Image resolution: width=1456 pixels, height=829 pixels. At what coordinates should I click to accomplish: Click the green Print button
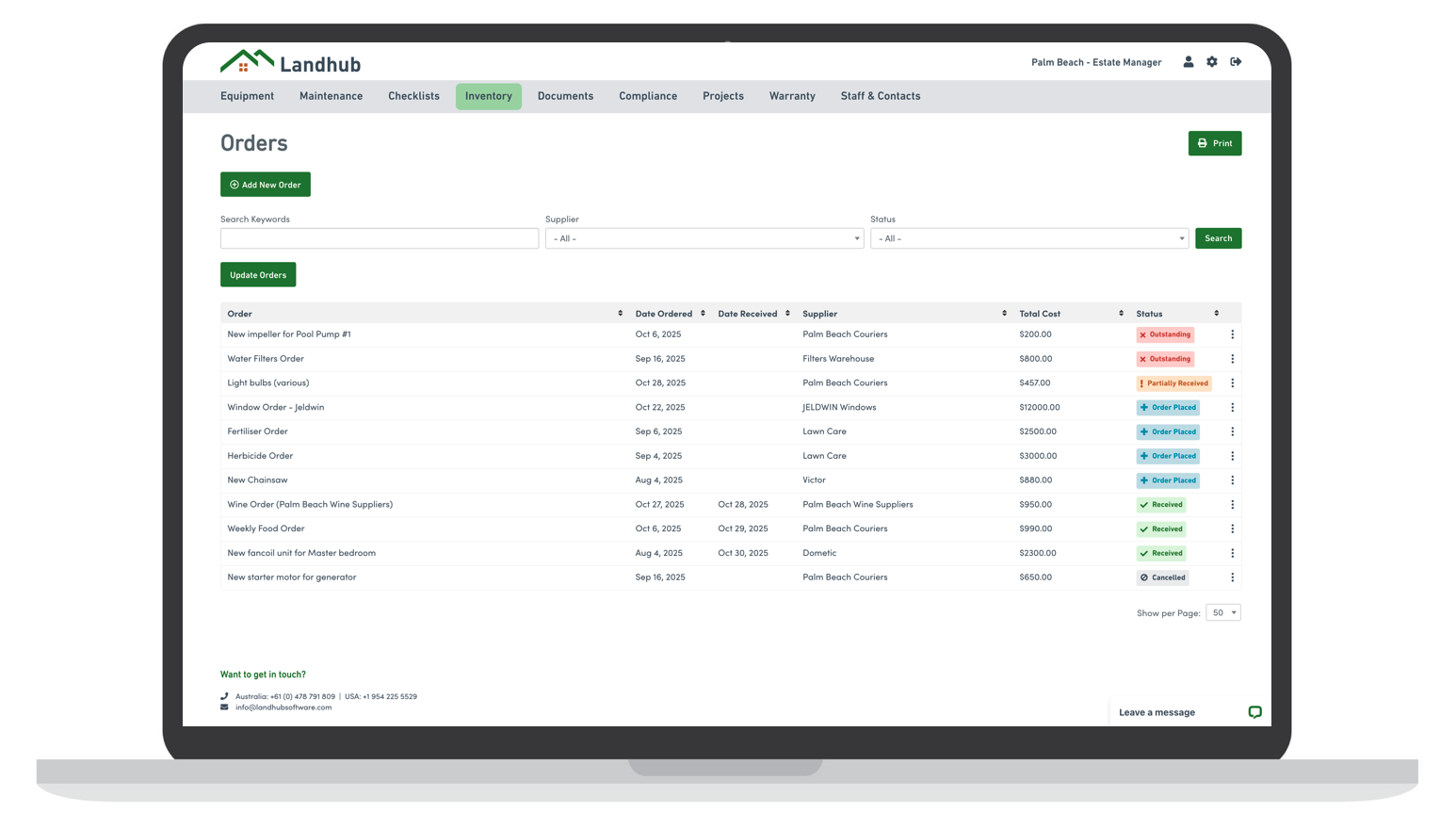(x=1214, y=143)
